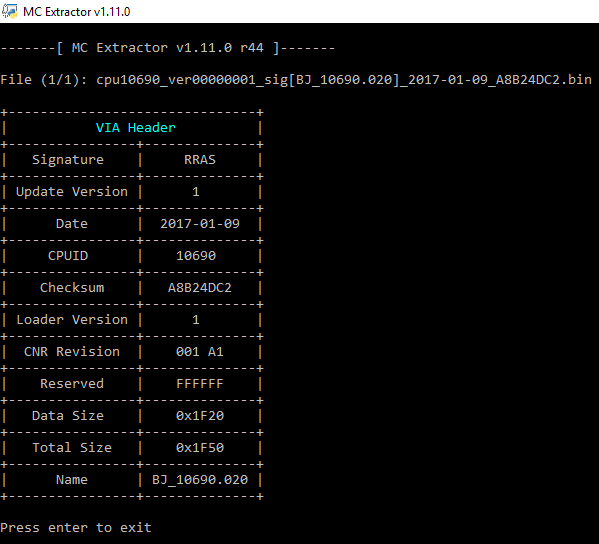Click the File (1/1) counter text
This screenshot has height=544, width=599.
44,80
